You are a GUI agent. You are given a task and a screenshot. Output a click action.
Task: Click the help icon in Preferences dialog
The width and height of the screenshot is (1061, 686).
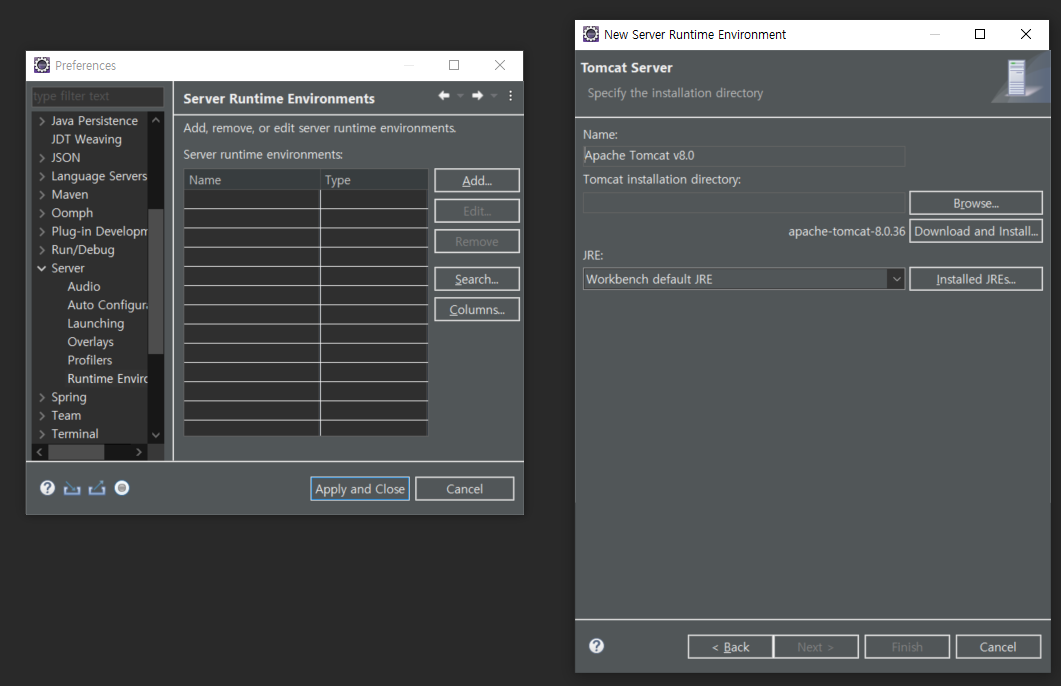(x=47, y=488)
